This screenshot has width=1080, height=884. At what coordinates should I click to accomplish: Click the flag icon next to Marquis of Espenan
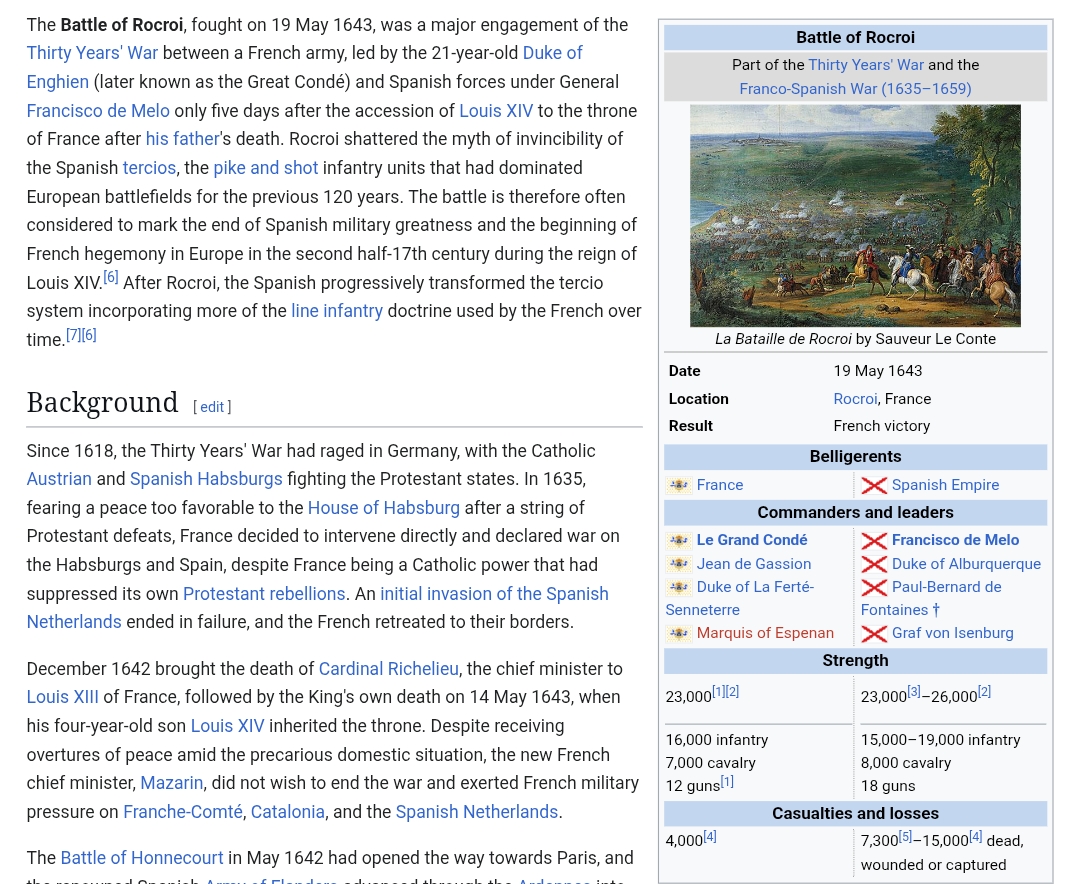click(x=678, y=633)
